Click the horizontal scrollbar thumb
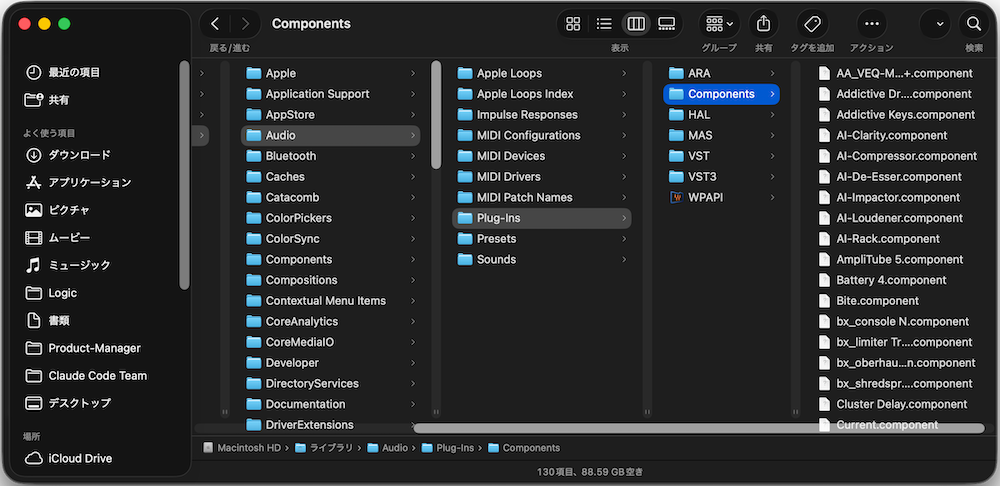Image resolution: width=1000 pixels, height=486 pixels. point(699,428)
